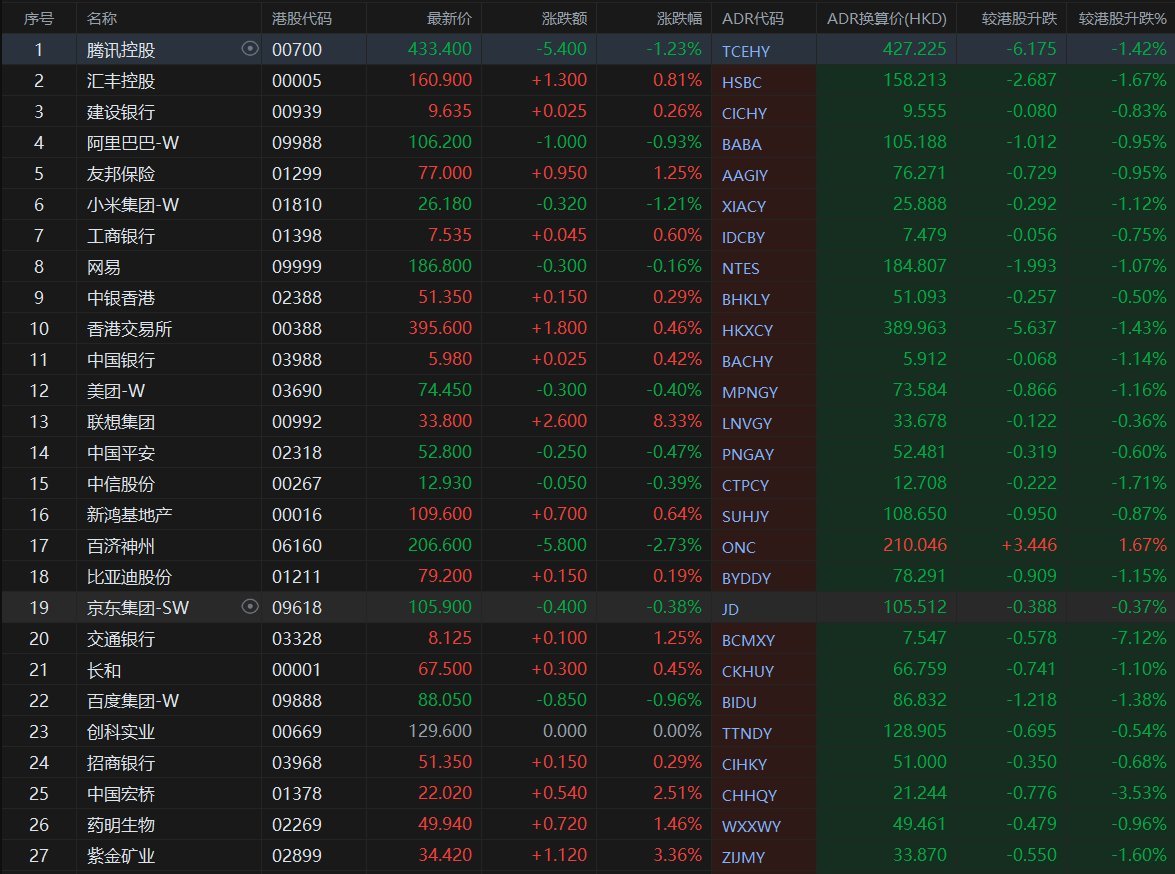Viewport: 1175px width, 874px height.
Task: Click the LNVGY ADR code
Action: point(746,424)
